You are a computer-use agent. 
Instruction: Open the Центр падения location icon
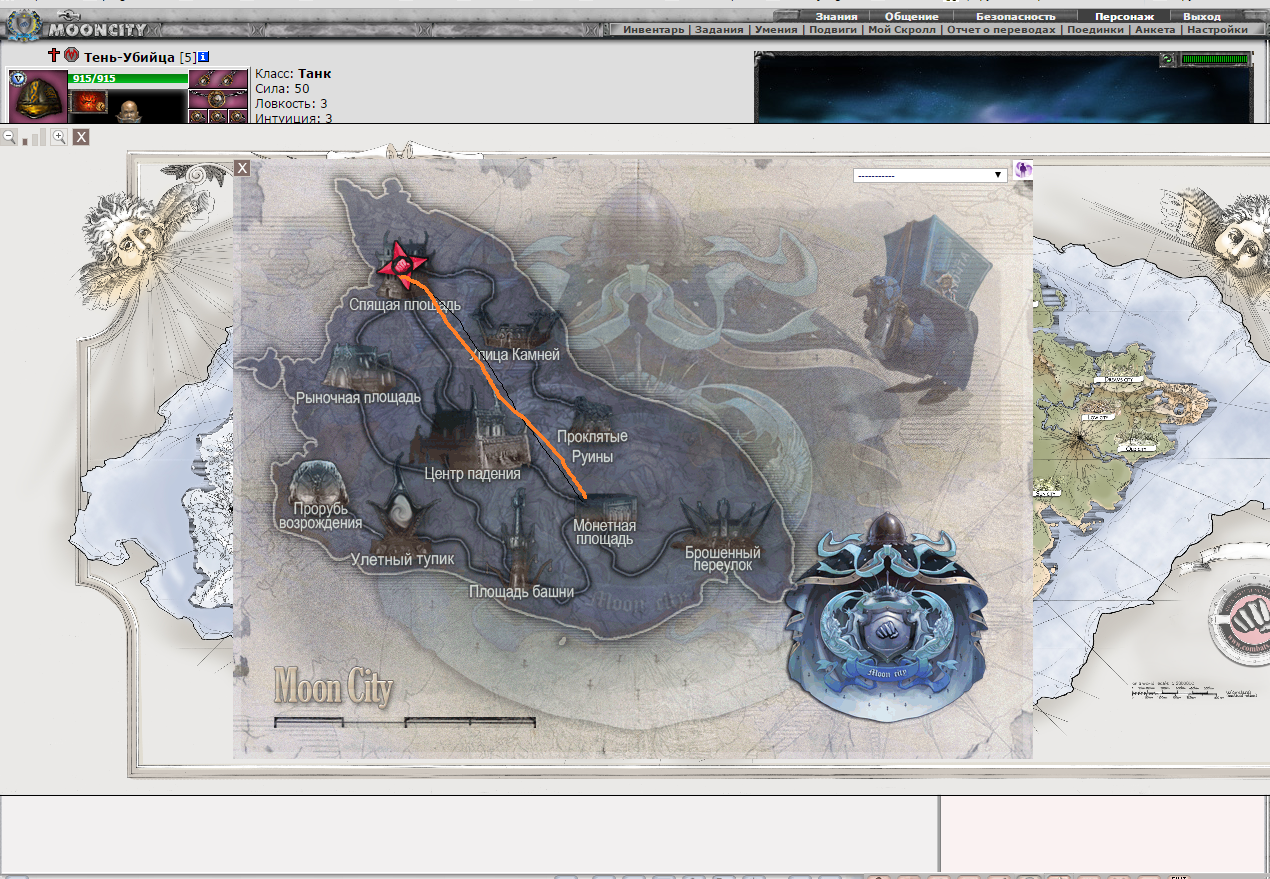[x=473, y=432]
